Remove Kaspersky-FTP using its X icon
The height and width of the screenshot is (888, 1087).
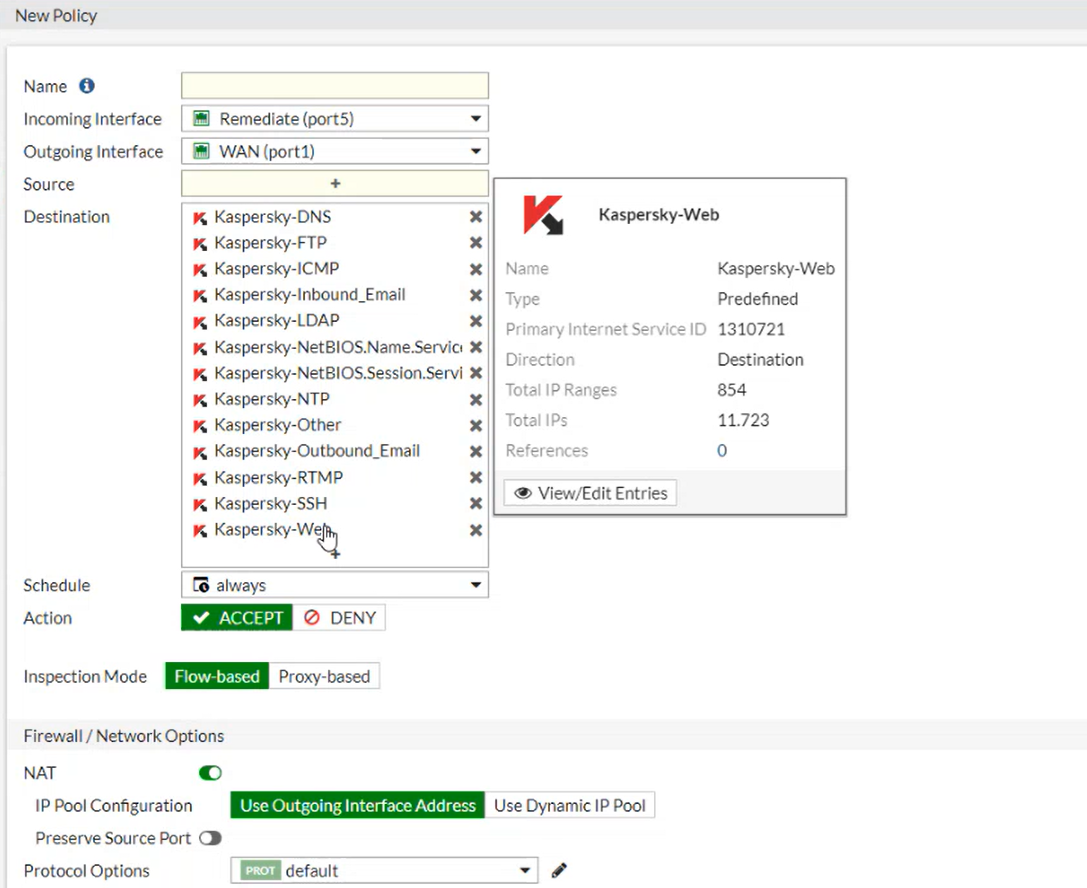click(x=476, y=242)
